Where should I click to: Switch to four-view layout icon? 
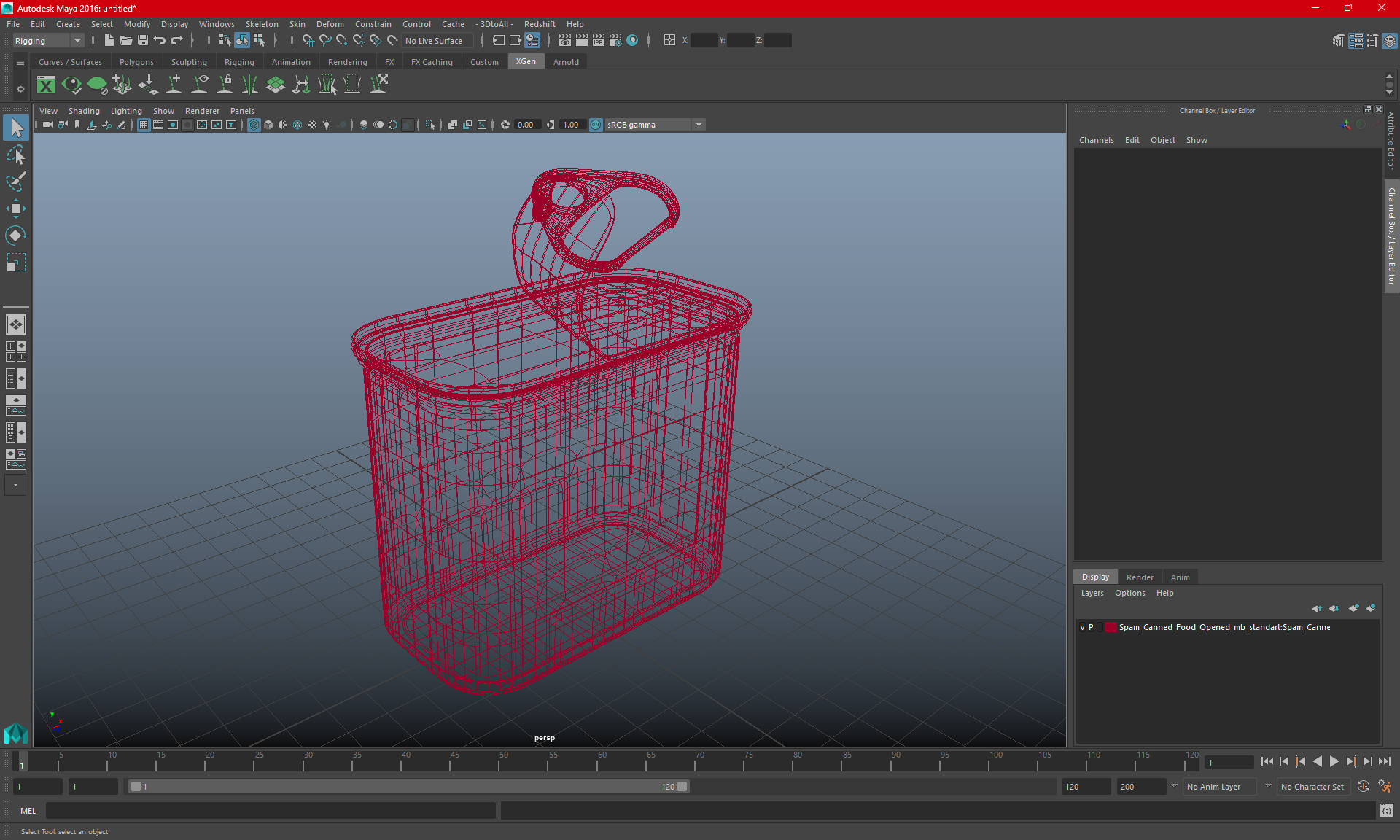tap(15, 351)
